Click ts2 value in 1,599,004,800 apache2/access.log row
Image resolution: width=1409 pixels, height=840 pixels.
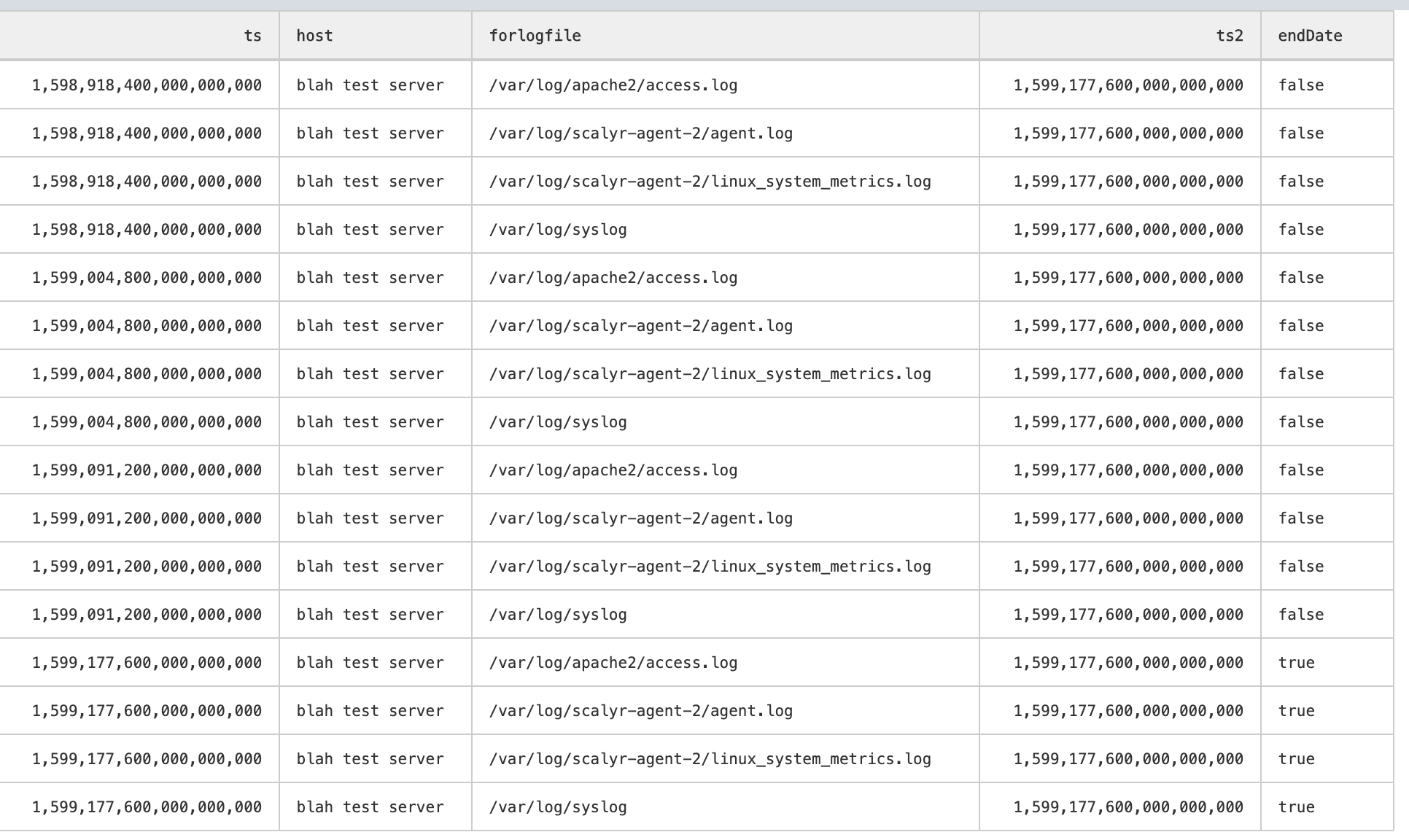click(1128, 278)
